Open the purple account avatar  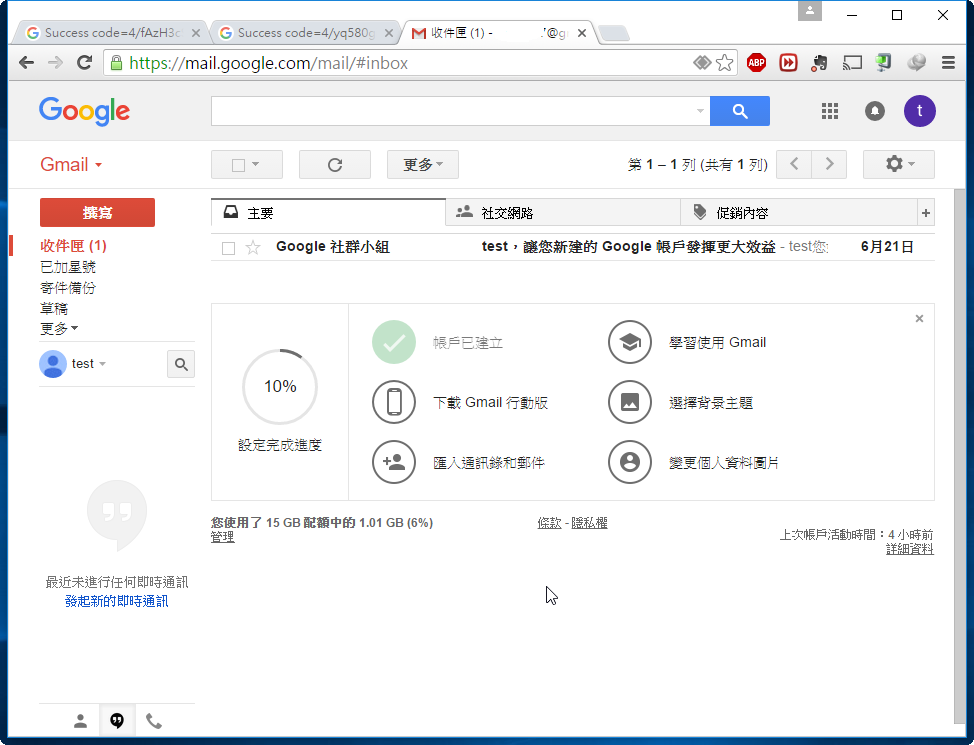point(919,111)
